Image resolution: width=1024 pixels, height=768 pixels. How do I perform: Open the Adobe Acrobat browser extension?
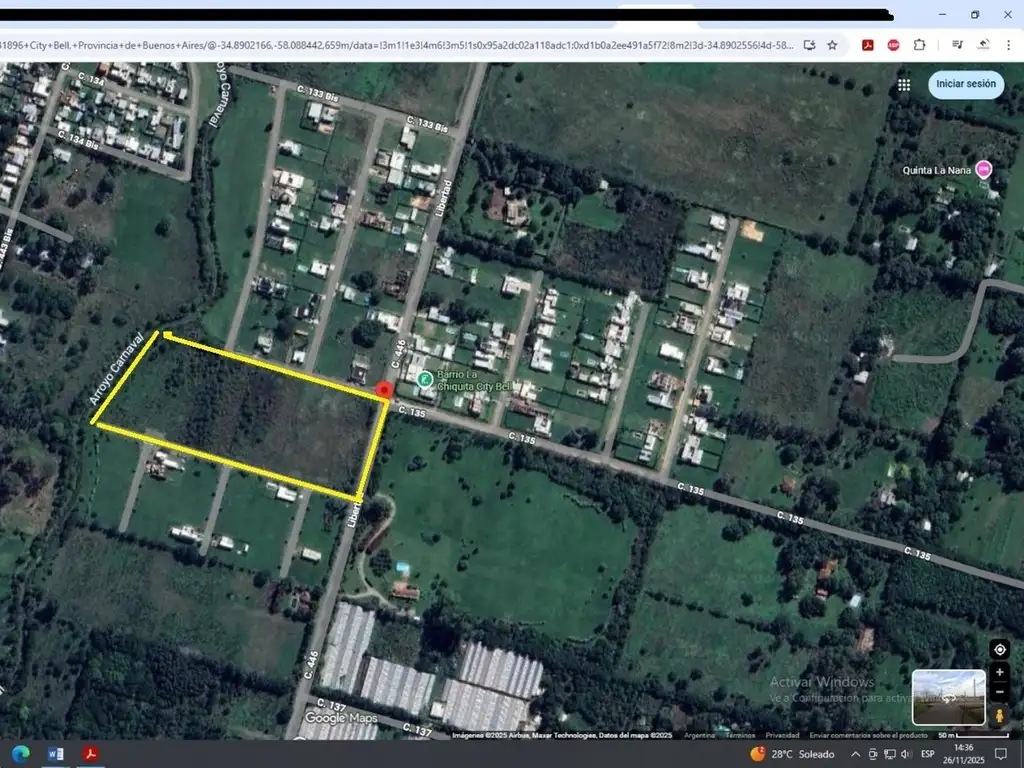coord(869,45)
